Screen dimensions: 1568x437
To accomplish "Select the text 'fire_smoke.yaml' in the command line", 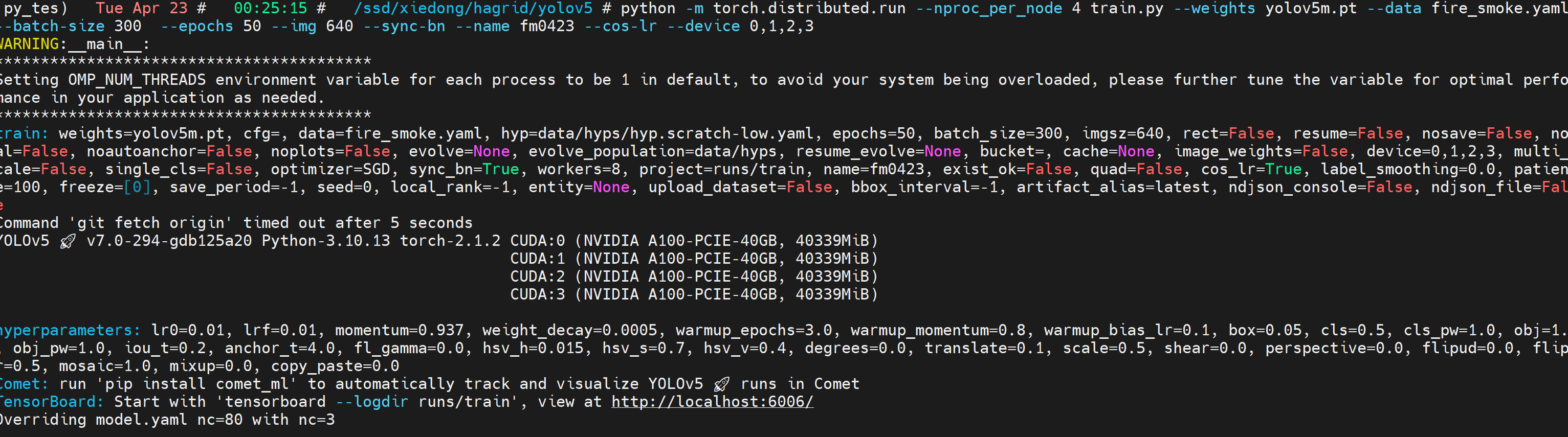I will (x=1498, y=9).
